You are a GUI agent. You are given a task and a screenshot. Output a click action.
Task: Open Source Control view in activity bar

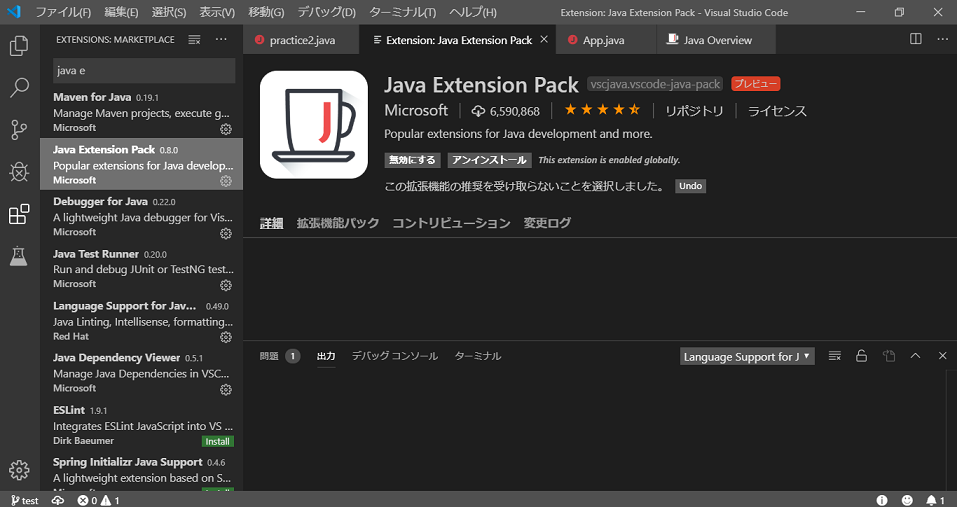pos(19,130)
